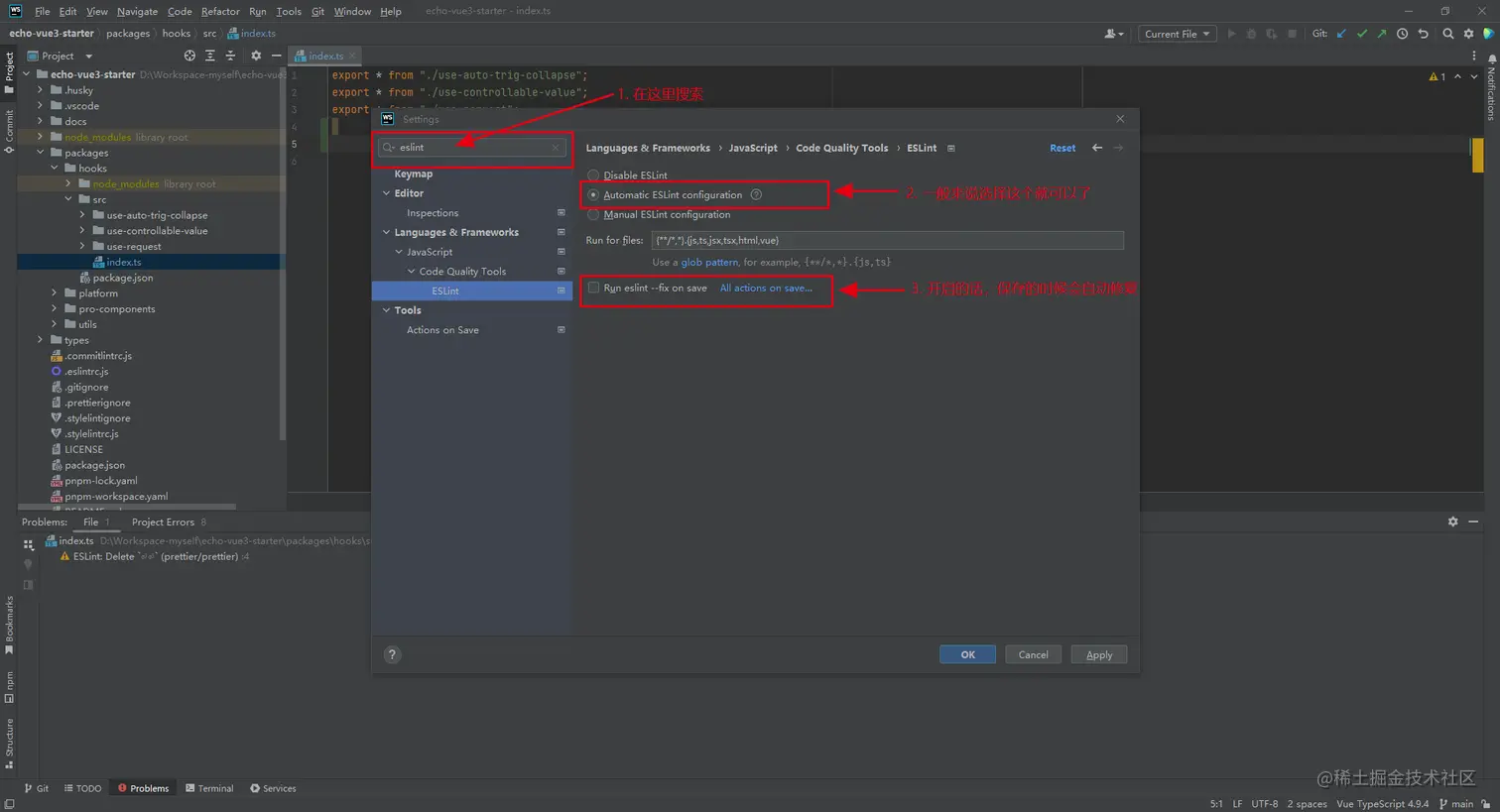The height and width of the screenshot is (812, 1500).
Task: Open Project panel gear options
Action: [x=256, y=56]
